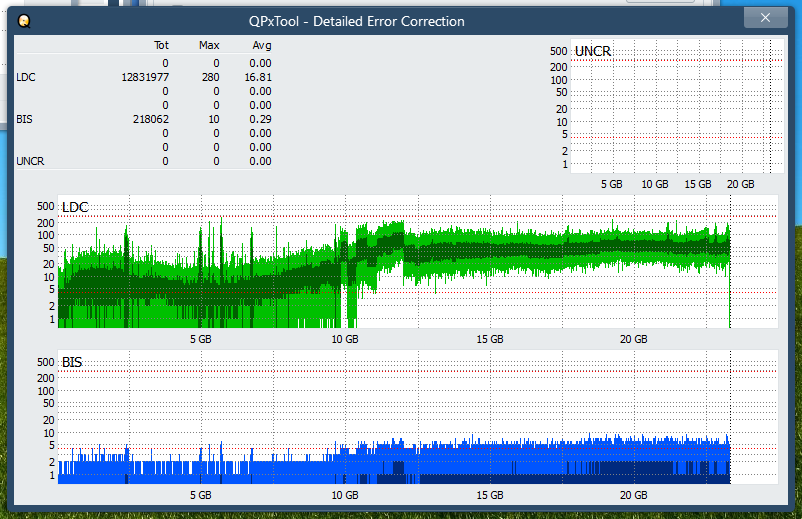Click the LDC max value 280
Image resolution: width=802 pixels, height=519 pixels.
coord(211,77)
